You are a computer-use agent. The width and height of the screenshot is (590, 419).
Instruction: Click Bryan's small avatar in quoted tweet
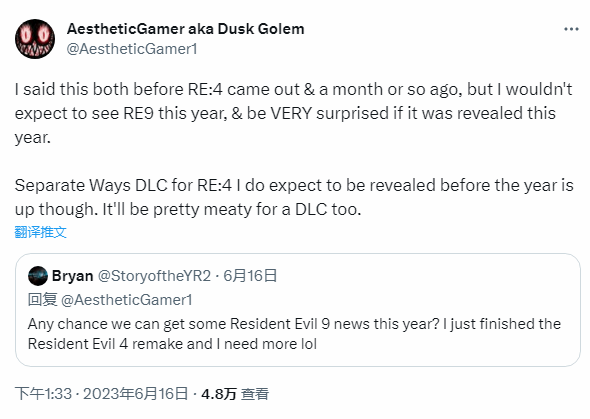coord(38,276)
